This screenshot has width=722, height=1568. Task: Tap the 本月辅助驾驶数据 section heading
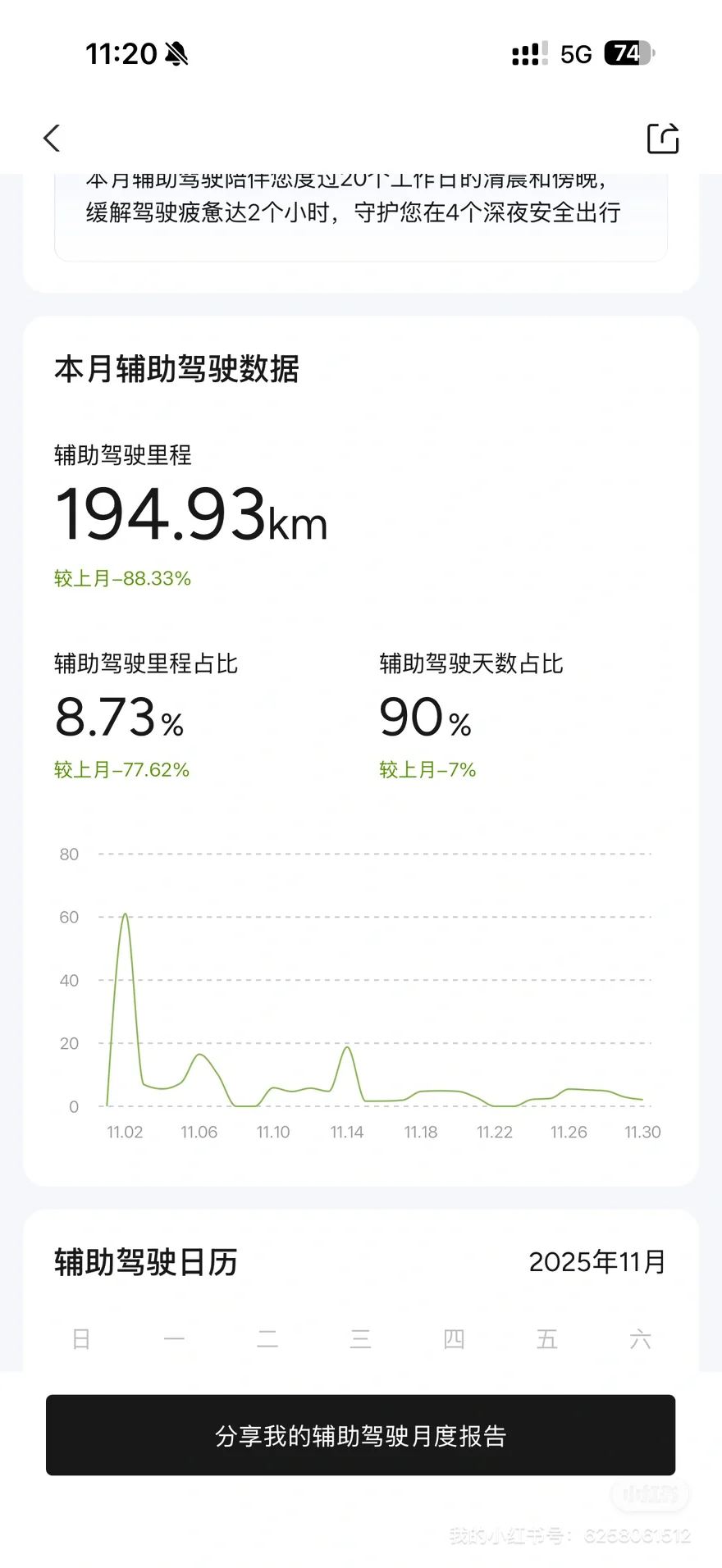click(x=176, y=369)
